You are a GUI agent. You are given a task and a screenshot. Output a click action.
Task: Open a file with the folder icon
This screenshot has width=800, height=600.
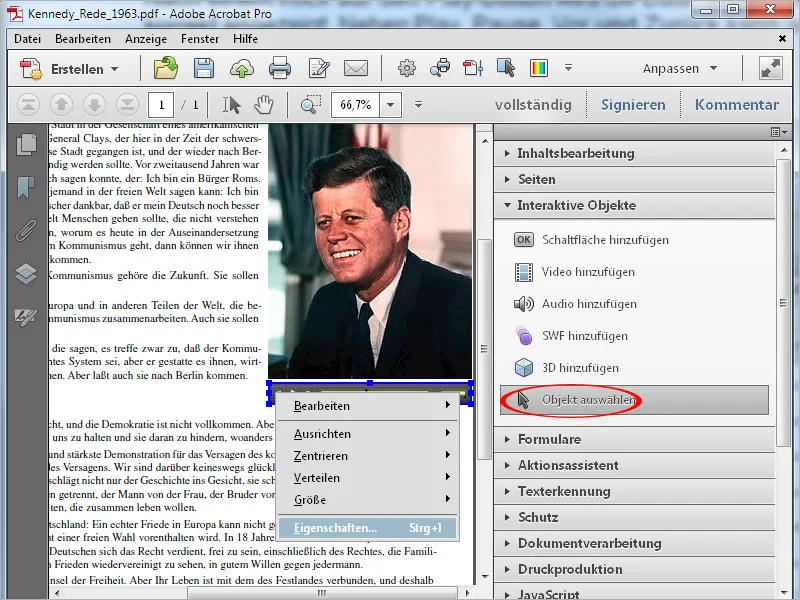[x=166, y=68]
